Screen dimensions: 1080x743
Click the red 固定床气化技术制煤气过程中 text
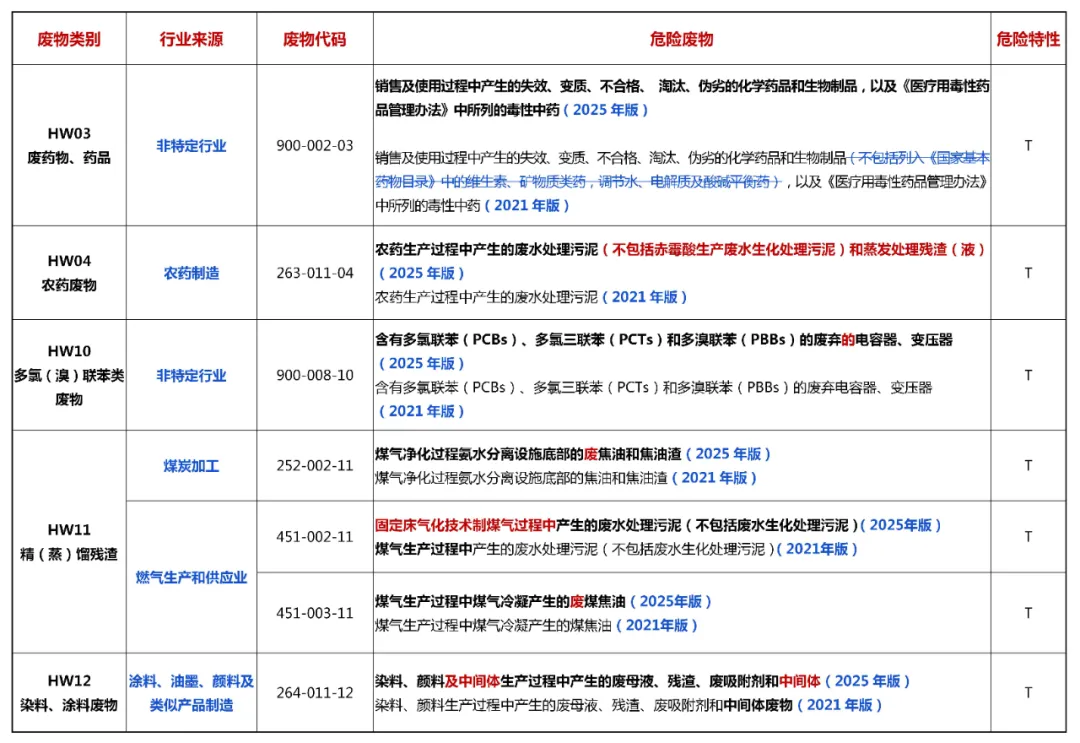coord(450,525)
